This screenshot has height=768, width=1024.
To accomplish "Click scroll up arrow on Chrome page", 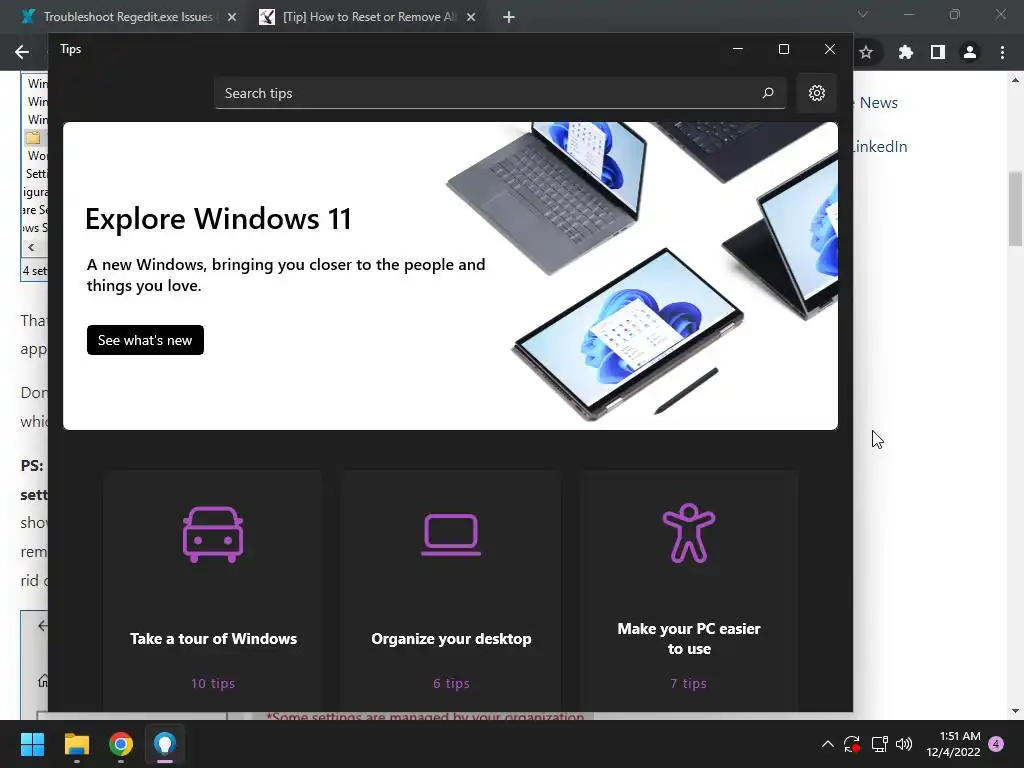I will (x=1015, y=80).
